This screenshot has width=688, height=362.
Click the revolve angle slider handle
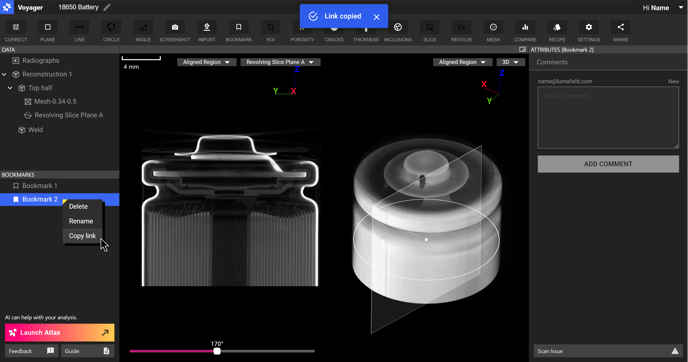pyautogui.click(x=217, y=351)
